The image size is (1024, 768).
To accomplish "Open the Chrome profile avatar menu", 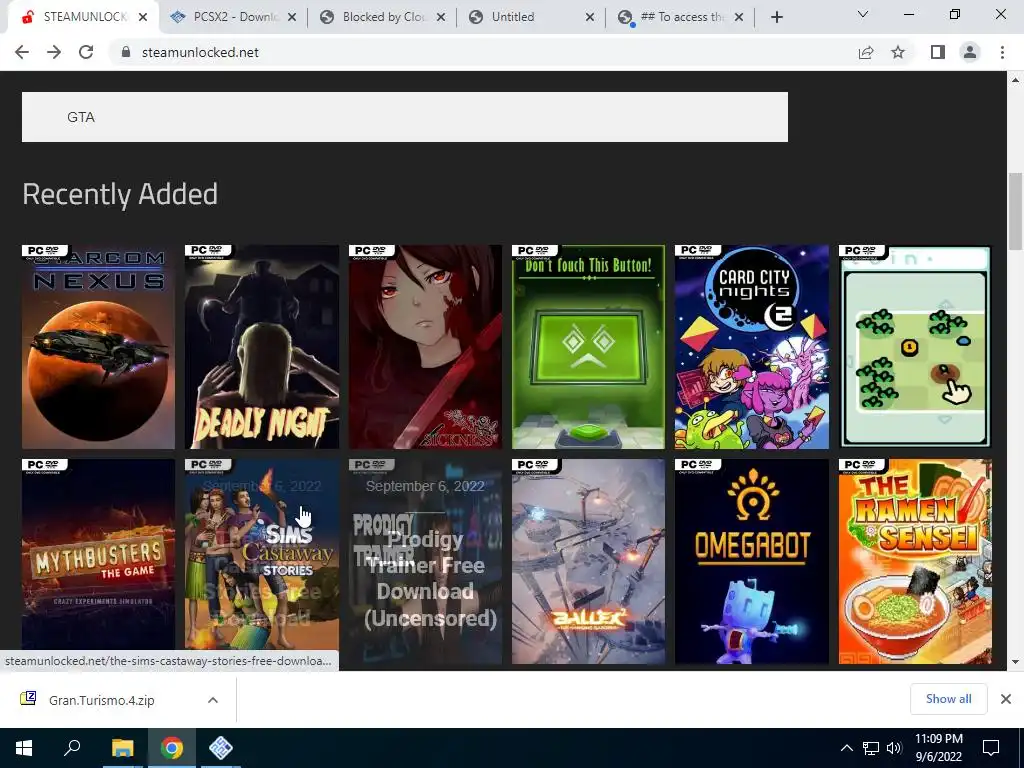I will pyautogui.click(x=970, y=52).
